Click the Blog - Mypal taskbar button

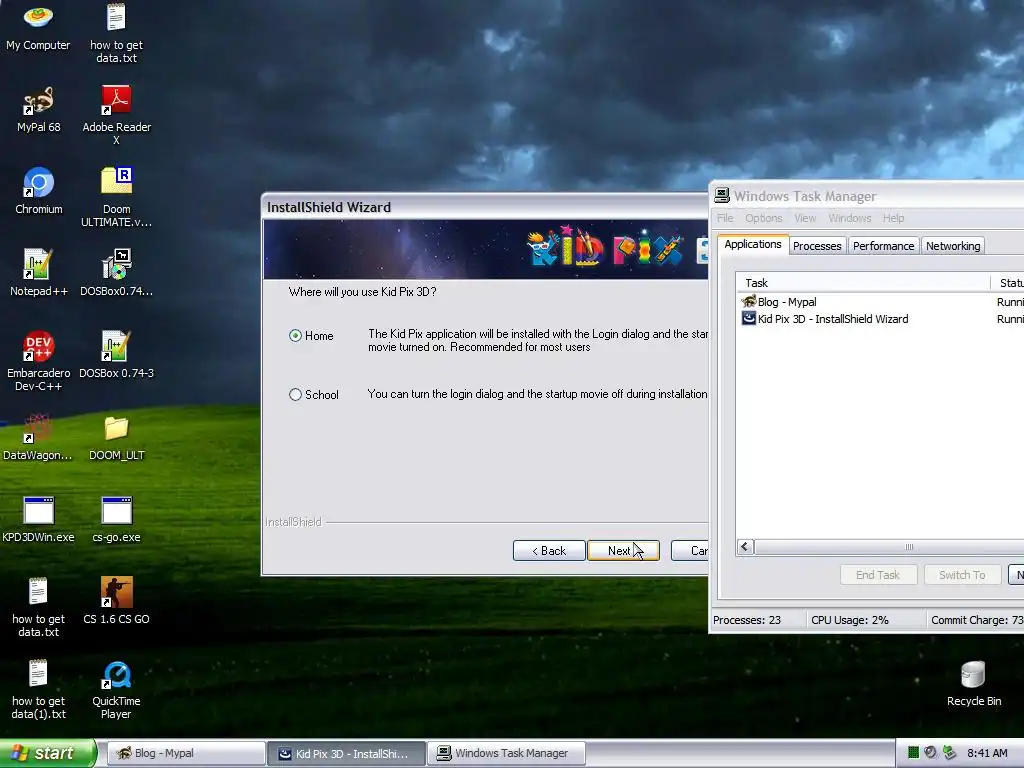[185, 753]
